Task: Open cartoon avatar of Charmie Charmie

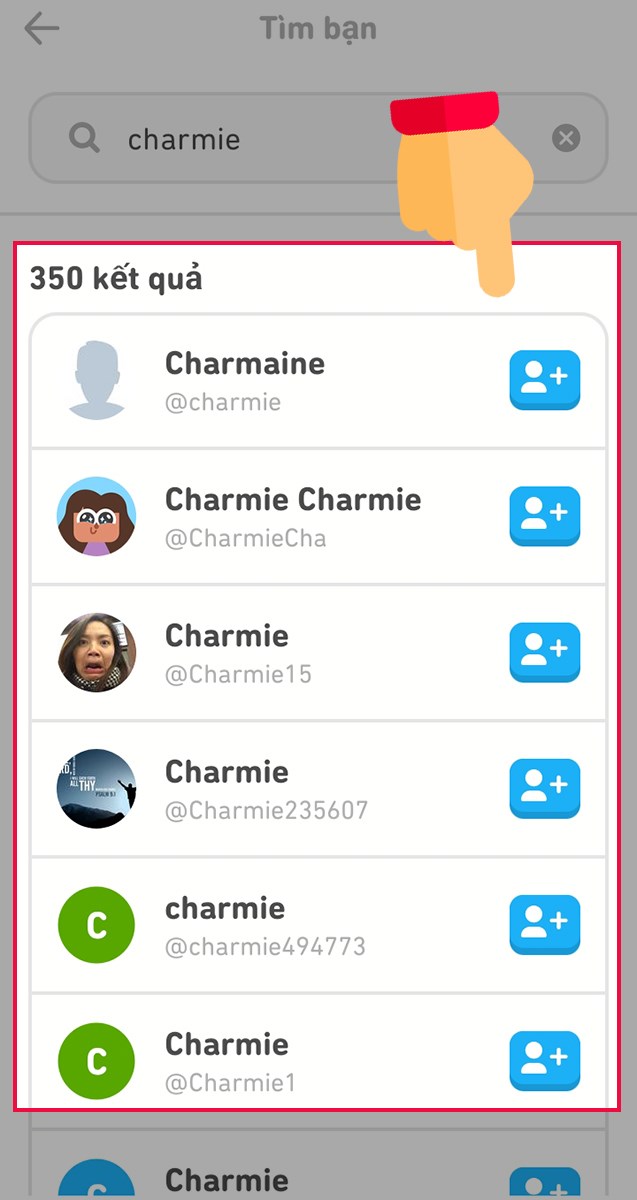Action: (x=96, y=516)
